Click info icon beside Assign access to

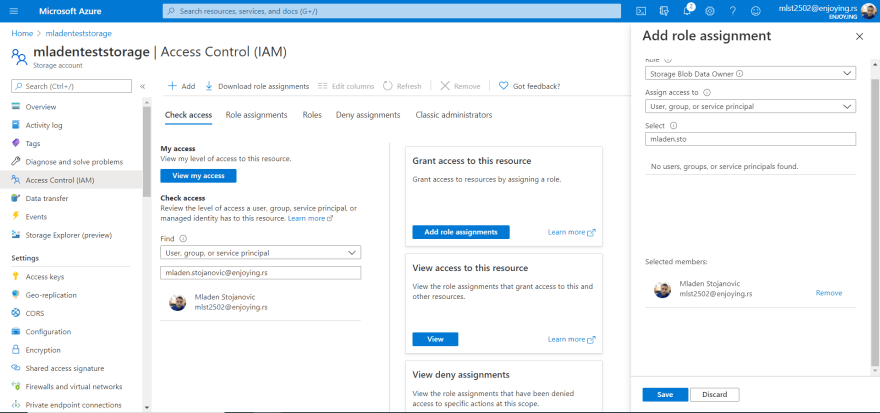(707, 93)
